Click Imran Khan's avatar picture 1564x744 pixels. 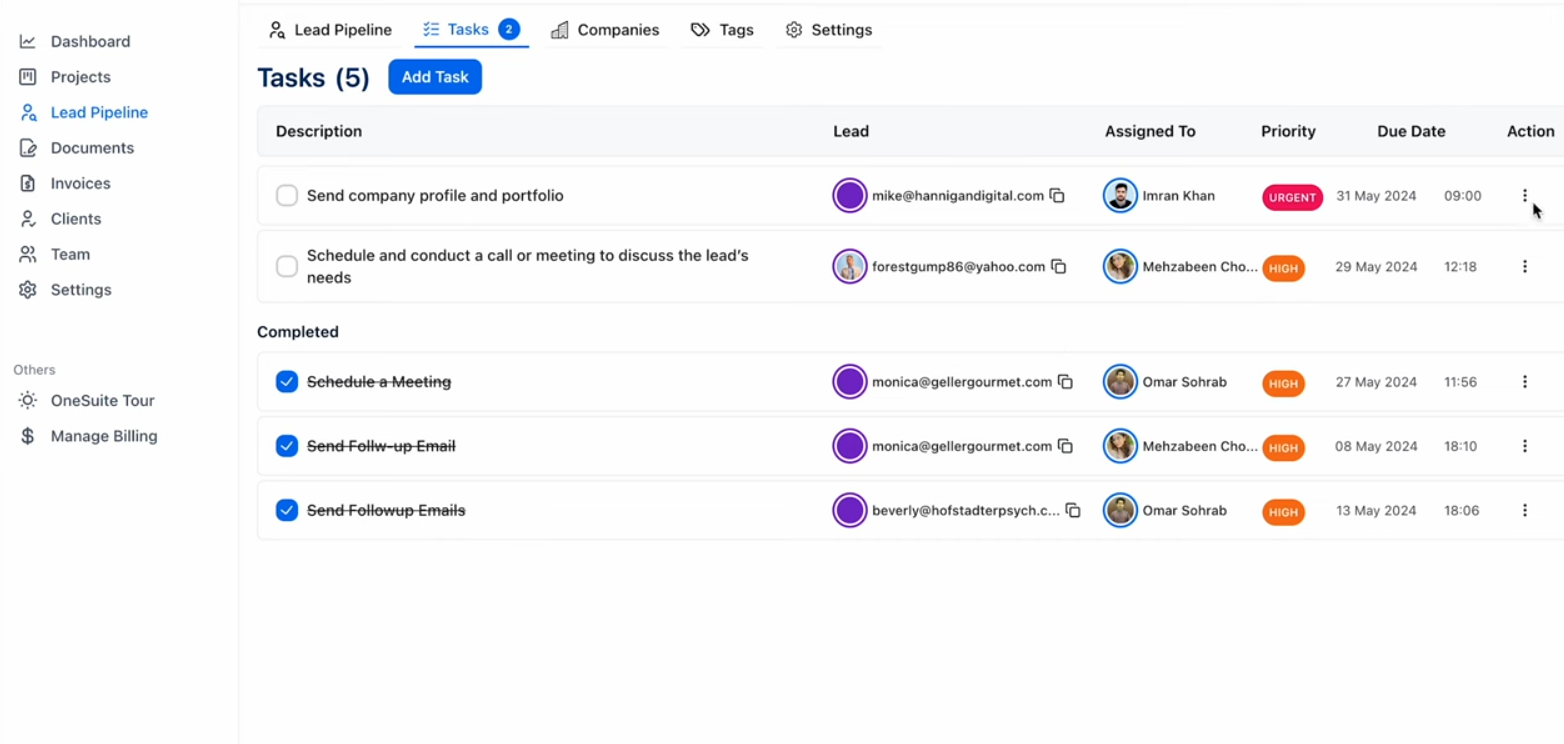tap(1120, 196)
